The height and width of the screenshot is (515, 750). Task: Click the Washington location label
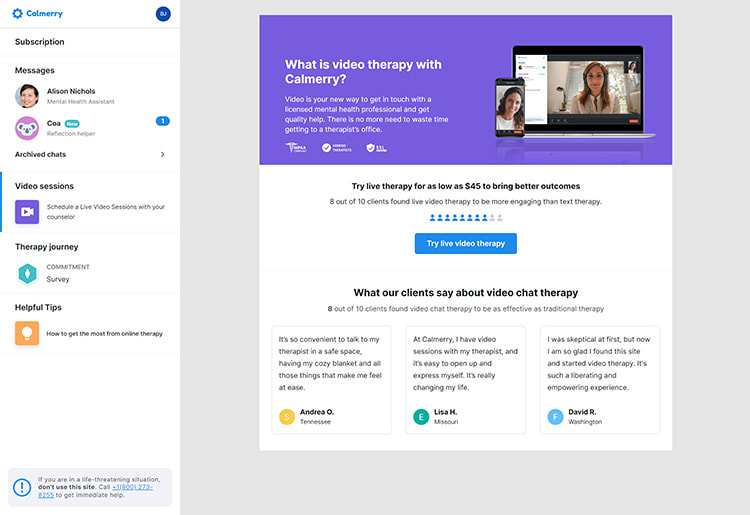click(585, 422)
